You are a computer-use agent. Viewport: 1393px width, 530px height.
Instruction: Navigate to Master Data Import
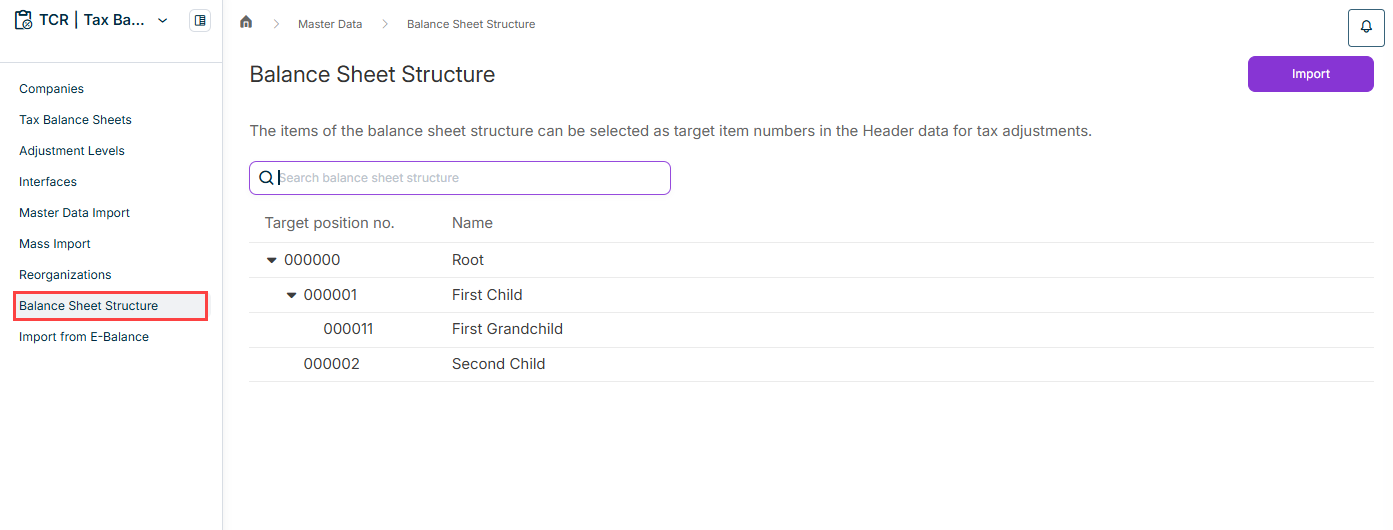tap(74, 213)
